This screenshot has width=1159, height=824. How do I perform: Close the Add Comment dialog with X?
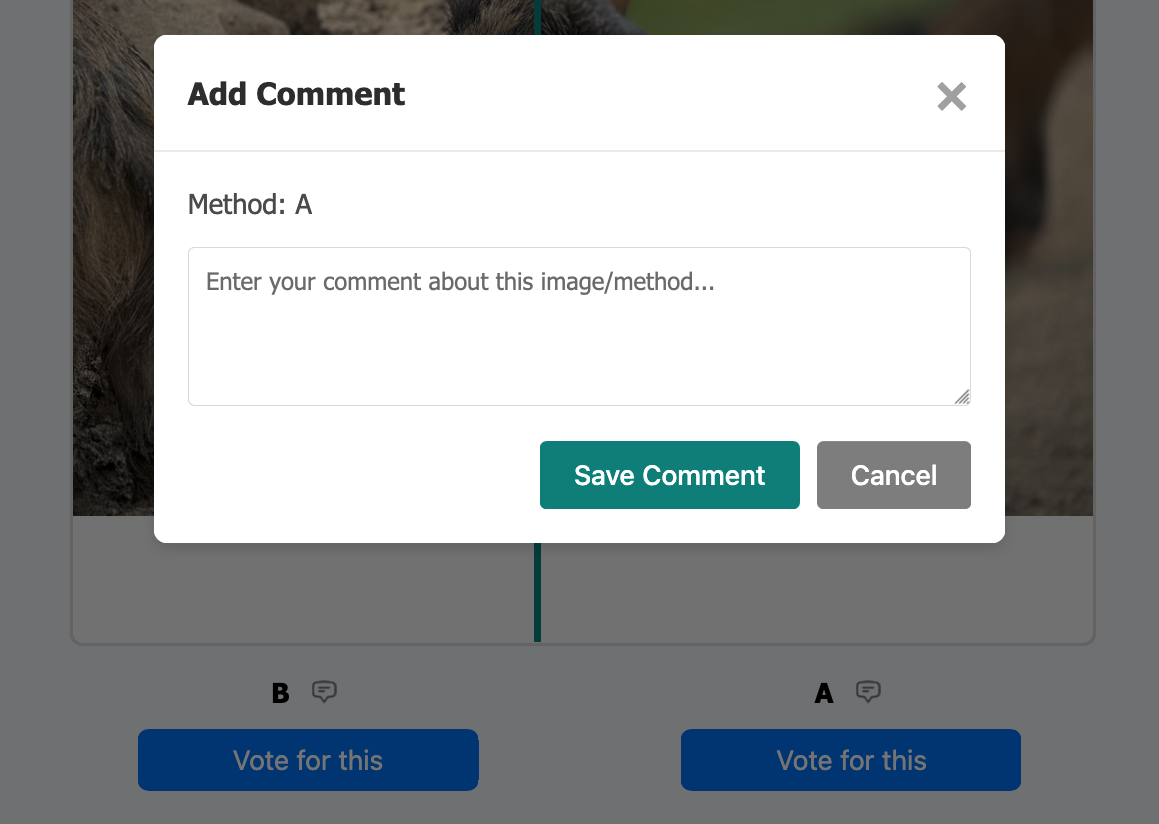(951, 96)
